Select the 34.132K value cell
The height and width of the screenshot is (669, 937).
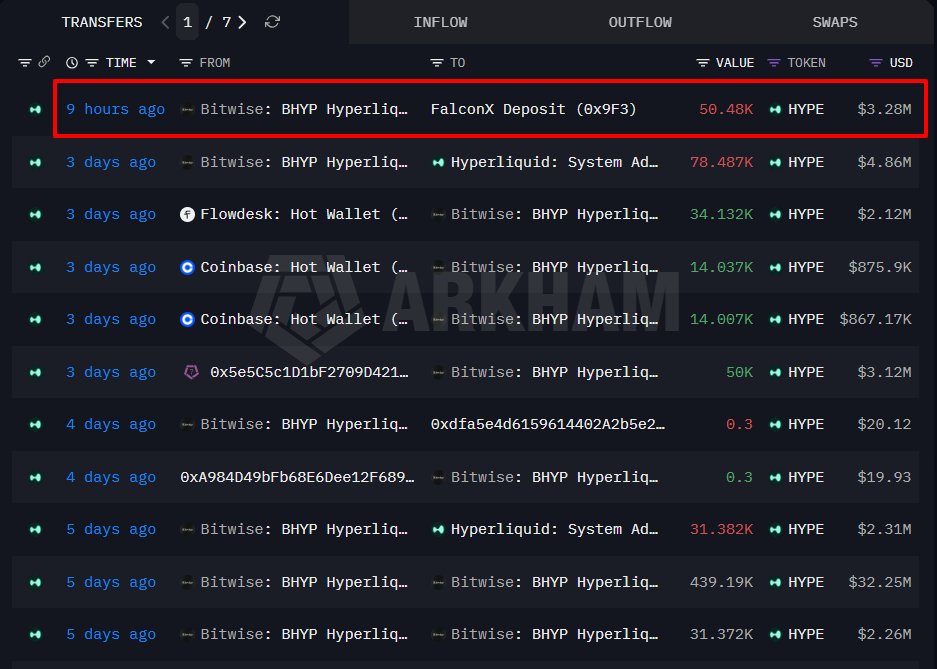721,214
